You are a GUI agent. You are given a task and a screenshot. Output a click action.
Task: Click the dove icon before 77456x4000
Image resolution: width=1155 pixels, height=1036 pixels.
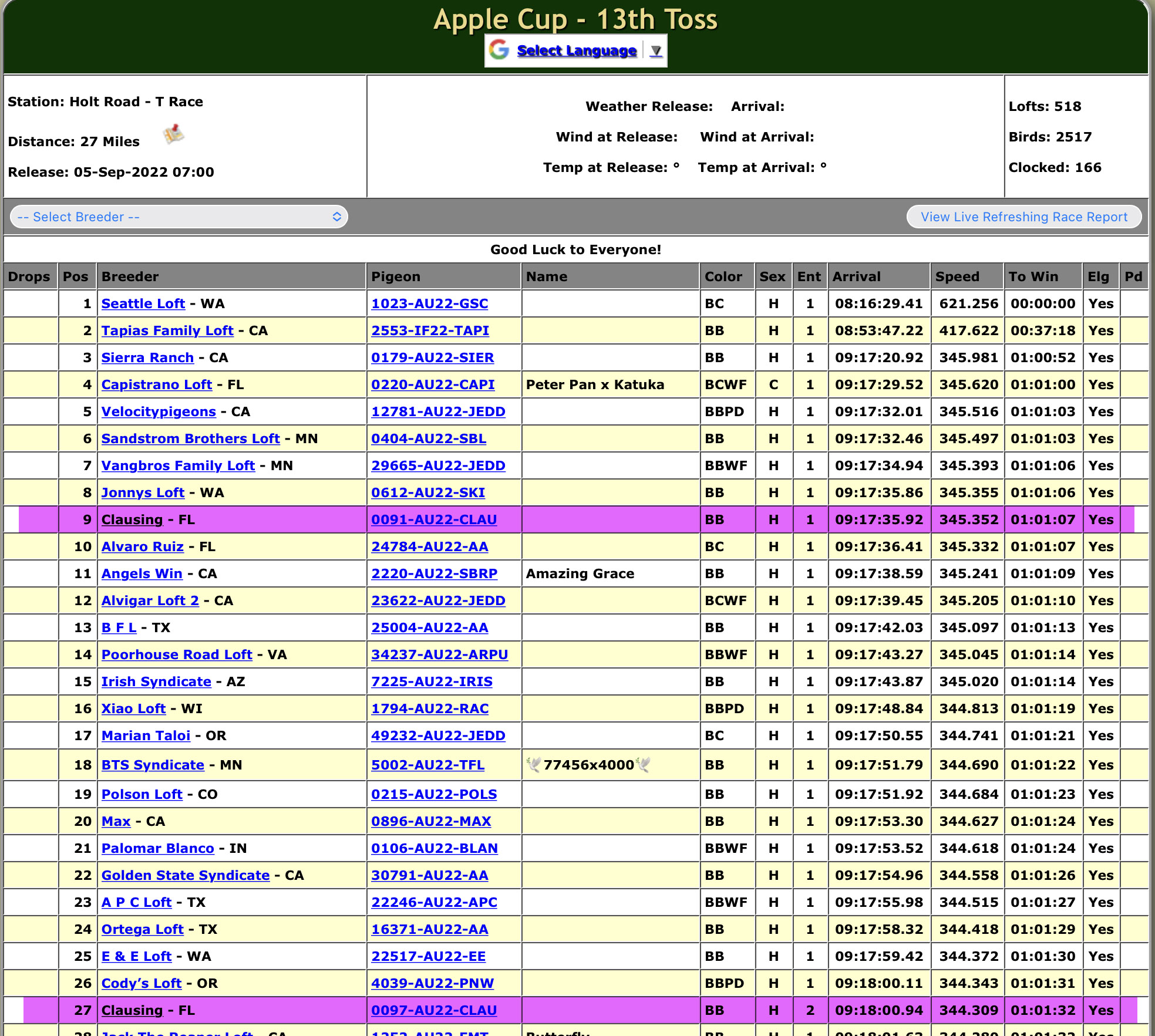(534, 764)
